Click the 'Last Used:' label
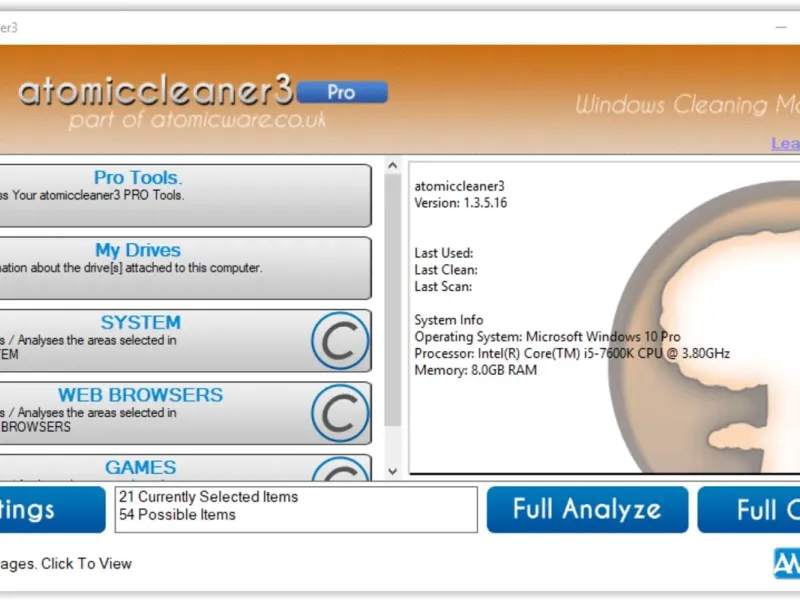 tap(444, 253)
